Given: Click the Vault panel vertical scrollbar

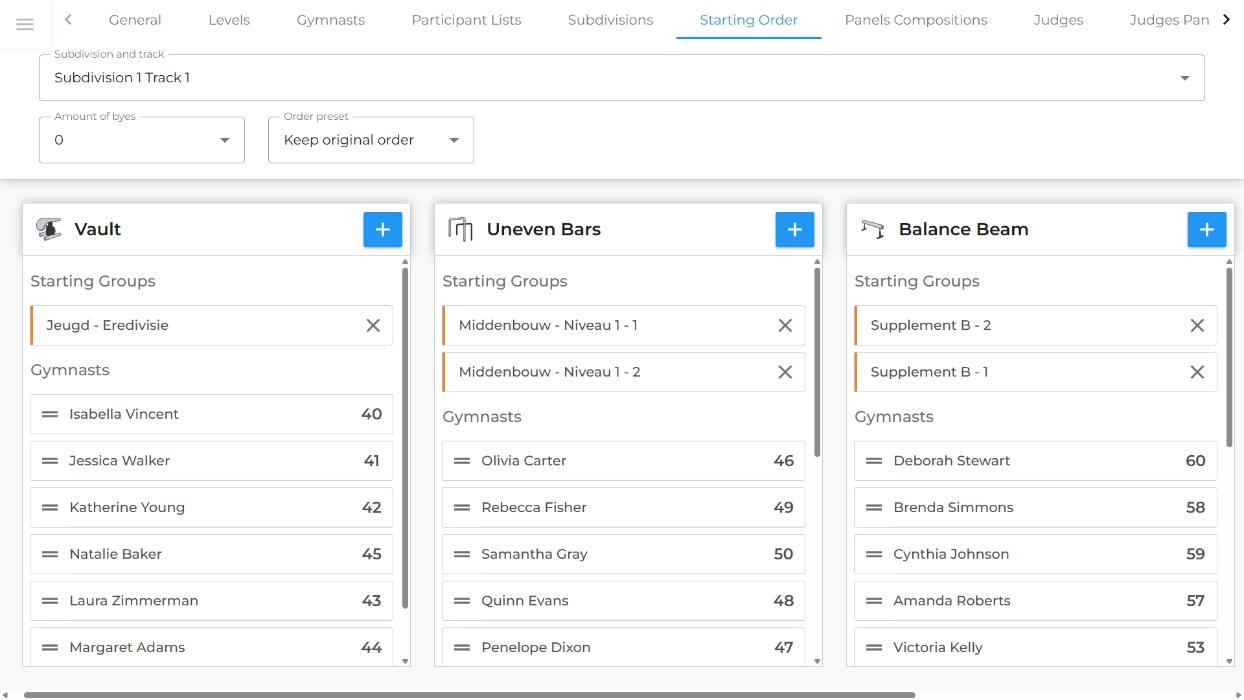Looking at the screenshot, I should point(405,438).
